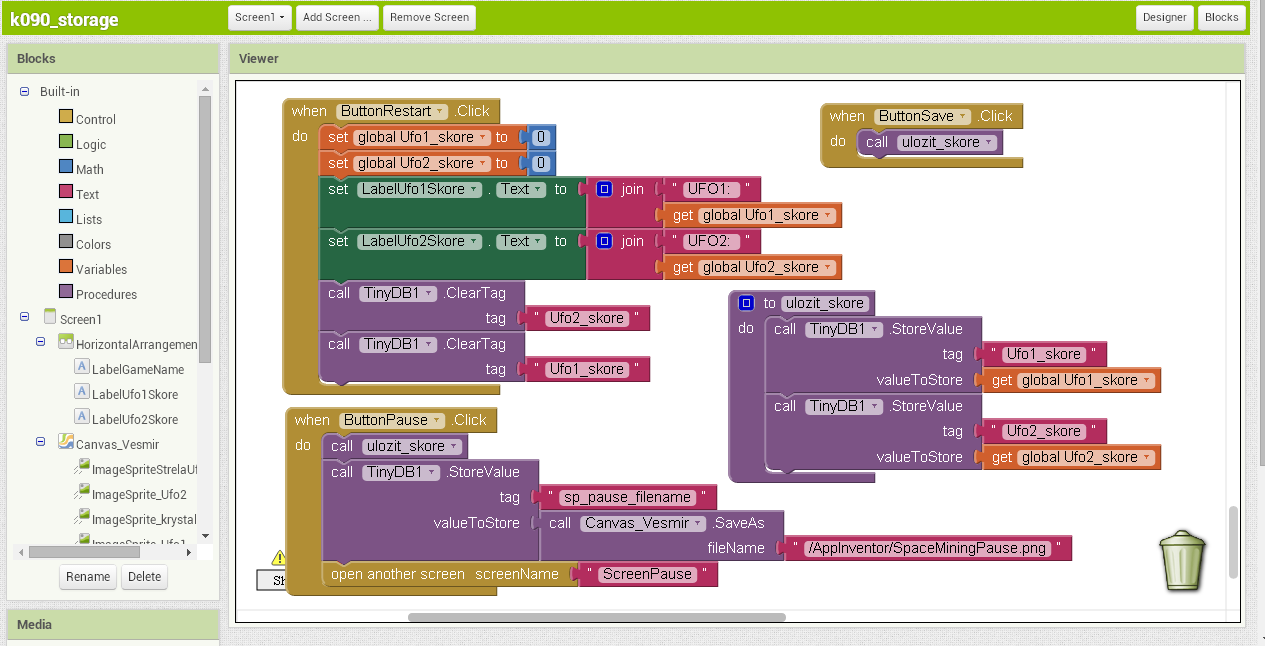Click the warning triangle icon in viewer
The height and width of the screenshot is (646, 1265).
point(278,558)
